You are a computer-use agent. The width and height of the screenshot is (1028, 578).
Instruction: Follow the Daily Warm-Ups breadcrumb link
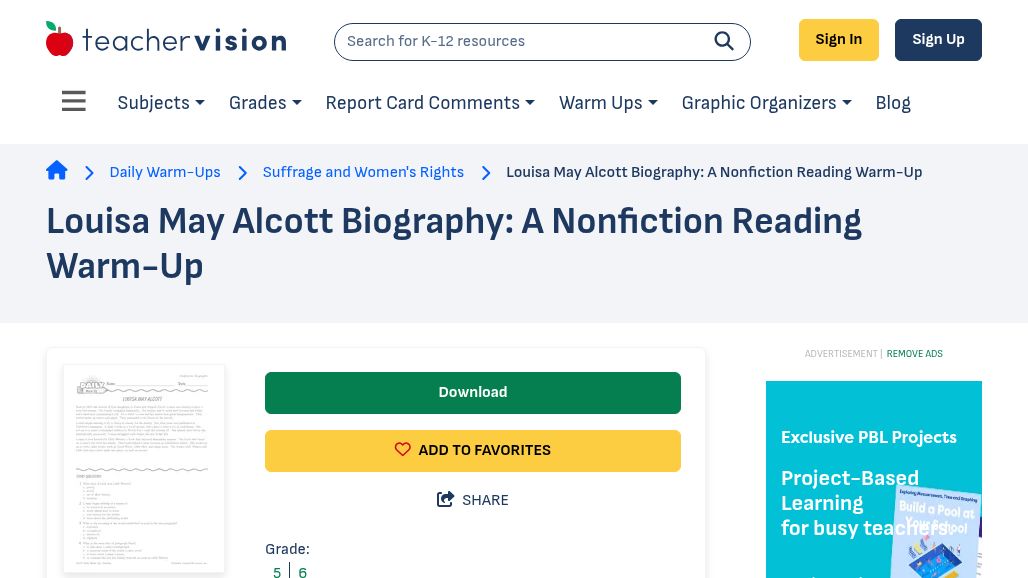[165, 172]
